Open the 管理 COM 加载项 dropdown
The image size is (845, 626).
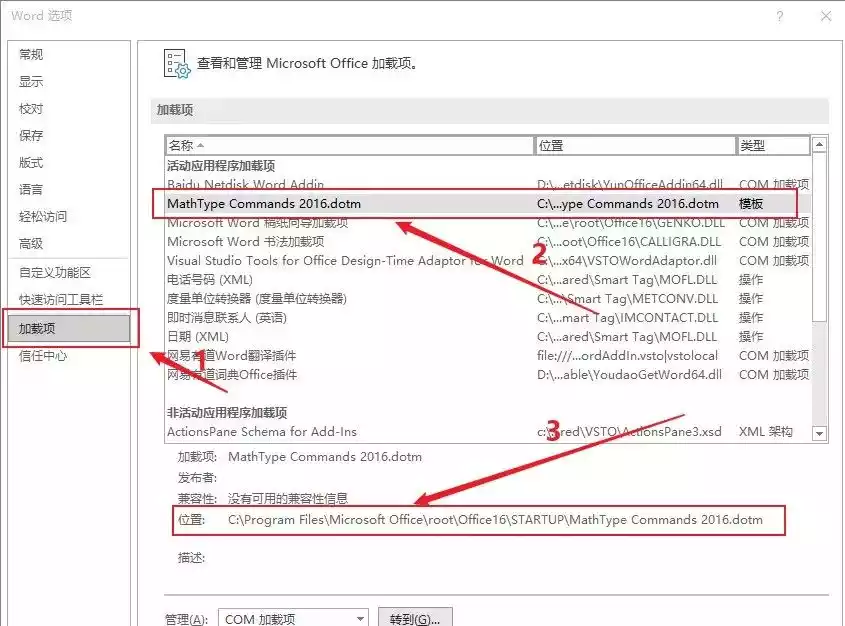[293, 619]
